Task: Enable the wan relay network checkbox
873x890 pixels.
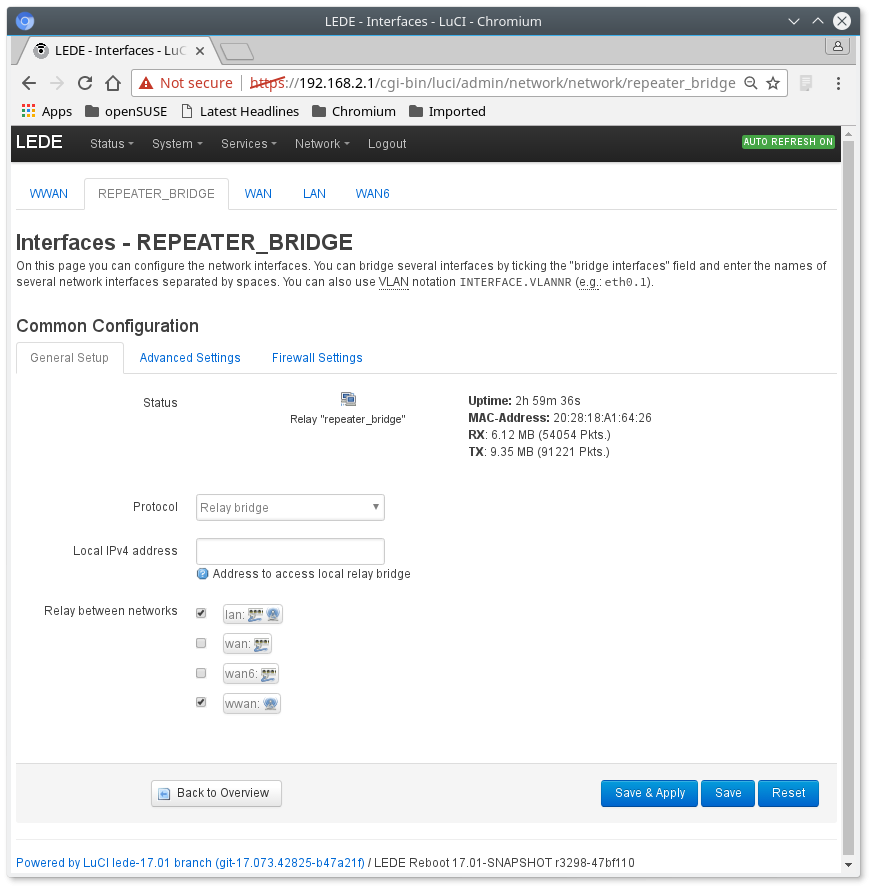Action: point(201,643)
